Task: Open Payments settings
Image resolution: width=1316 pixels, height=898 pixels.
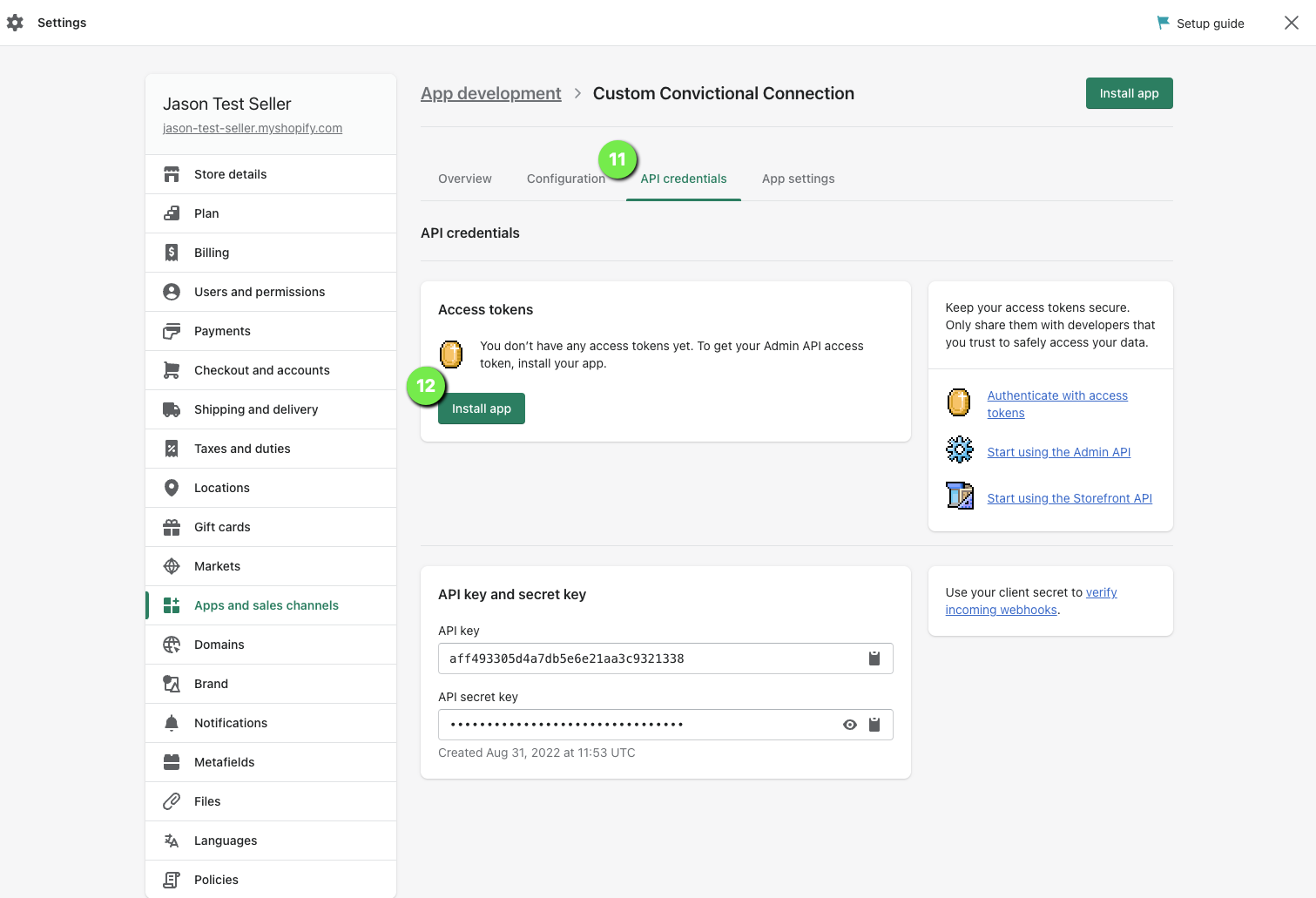Action: 271,331
